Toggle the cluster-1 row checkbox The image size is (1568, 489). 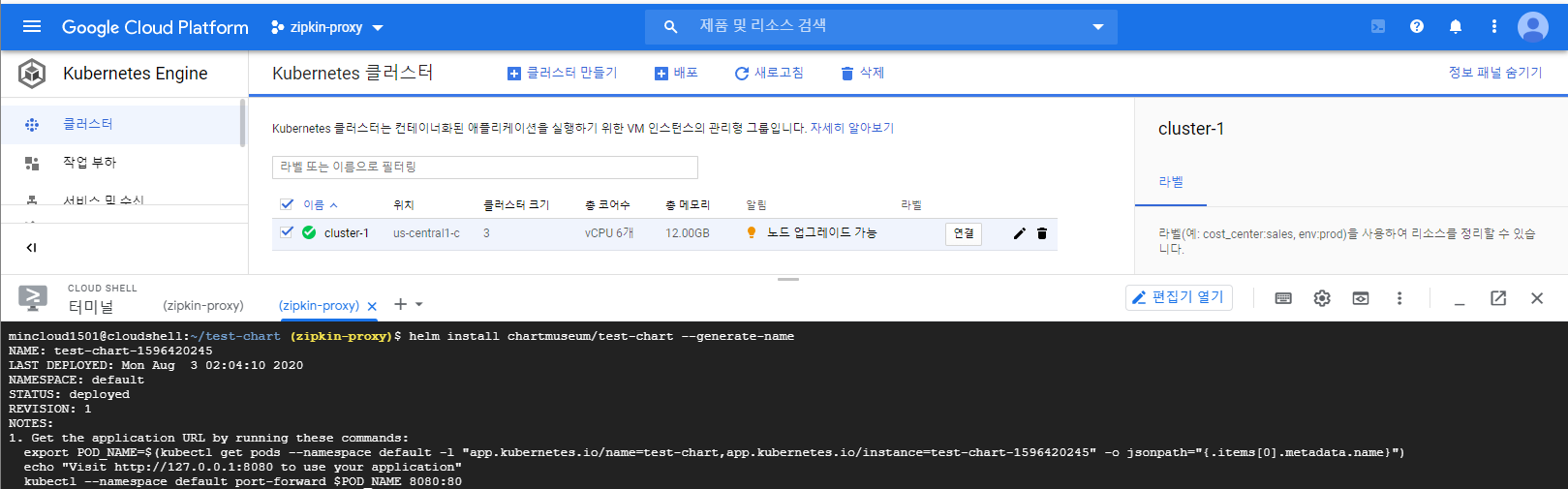coord(287,232)
